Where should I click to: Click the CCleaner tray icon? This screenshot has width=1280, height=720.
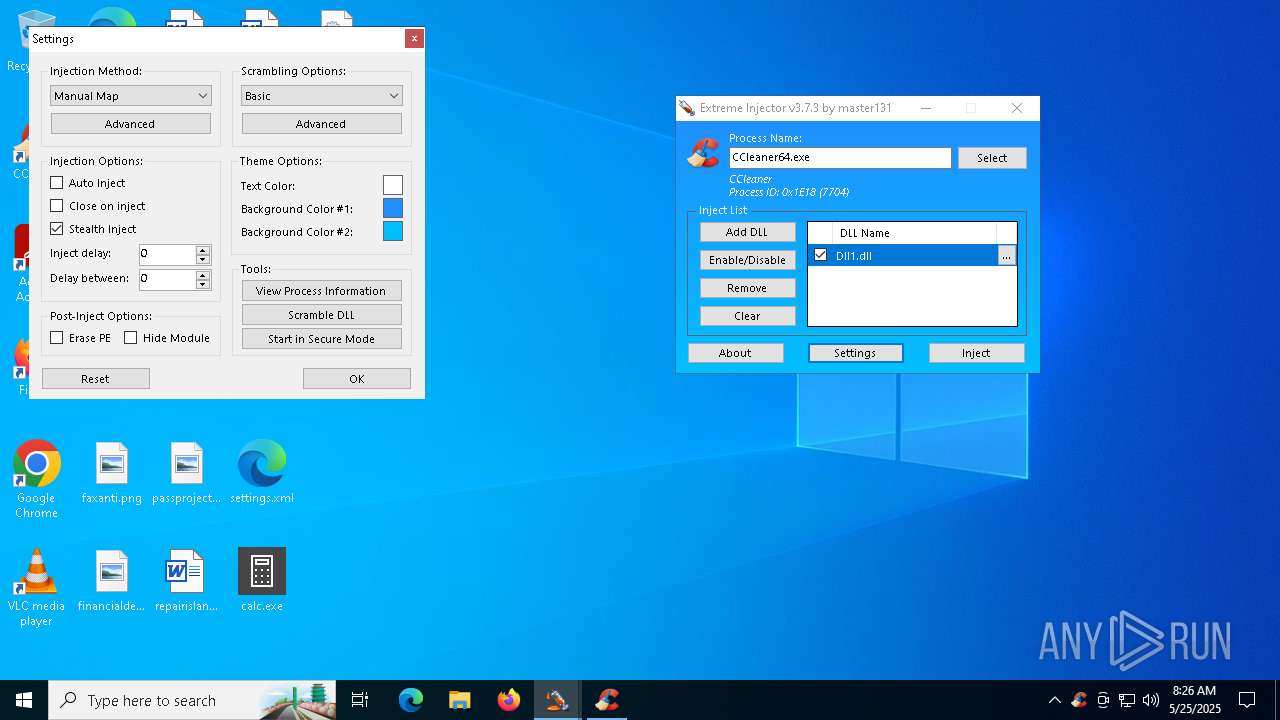coord(1079,700)
